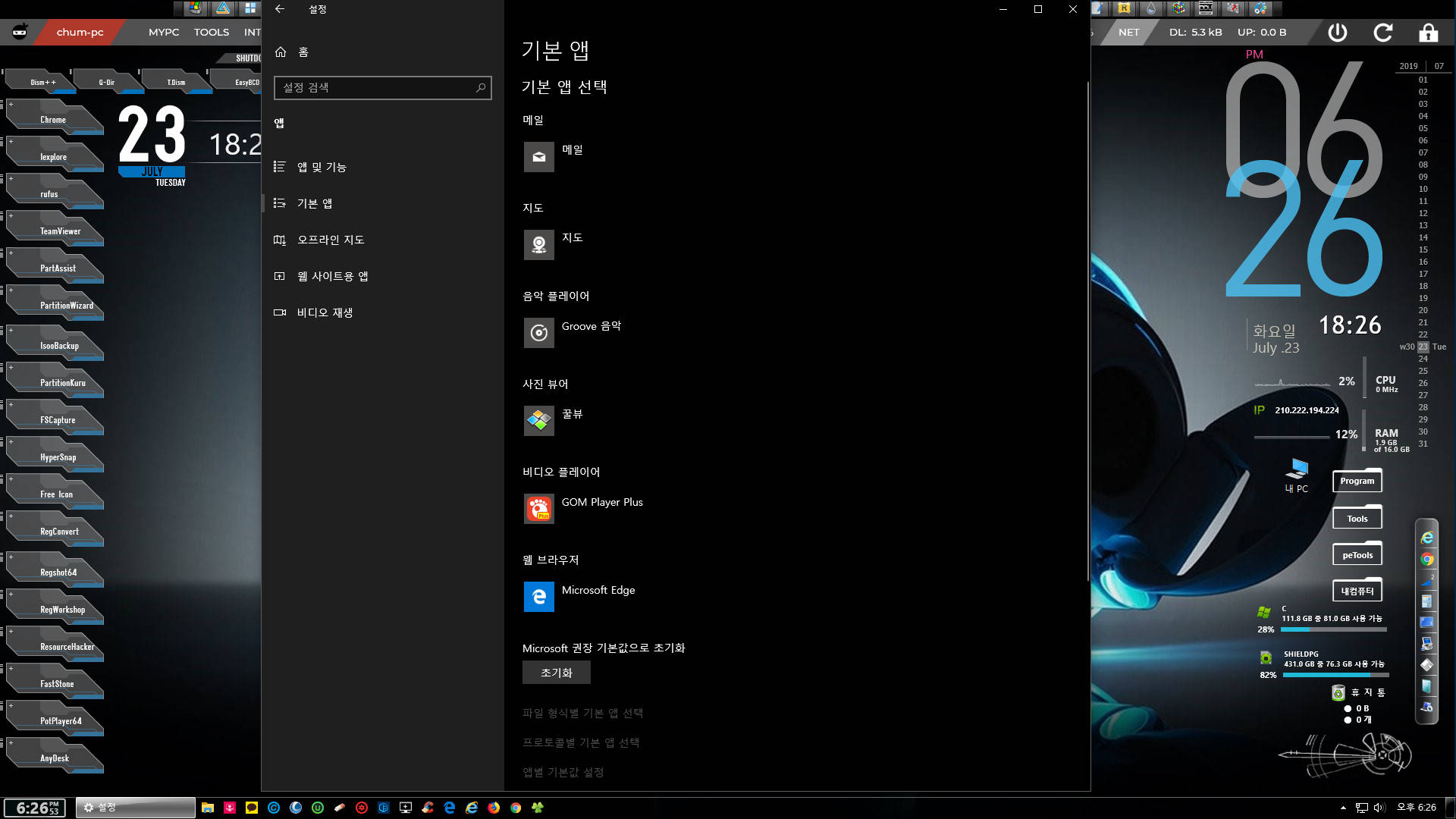Go back using the Settings back arrow
This screenshot has height=819, width=1456.
click(x=279, y=9)
